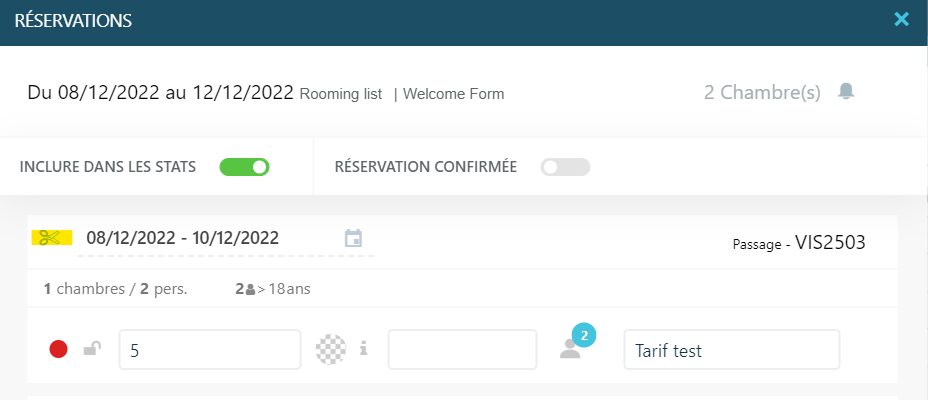Click the 08/12/2022 - 10/12/2022 date range
928x400 pixels.
click(x=183, y=238)
